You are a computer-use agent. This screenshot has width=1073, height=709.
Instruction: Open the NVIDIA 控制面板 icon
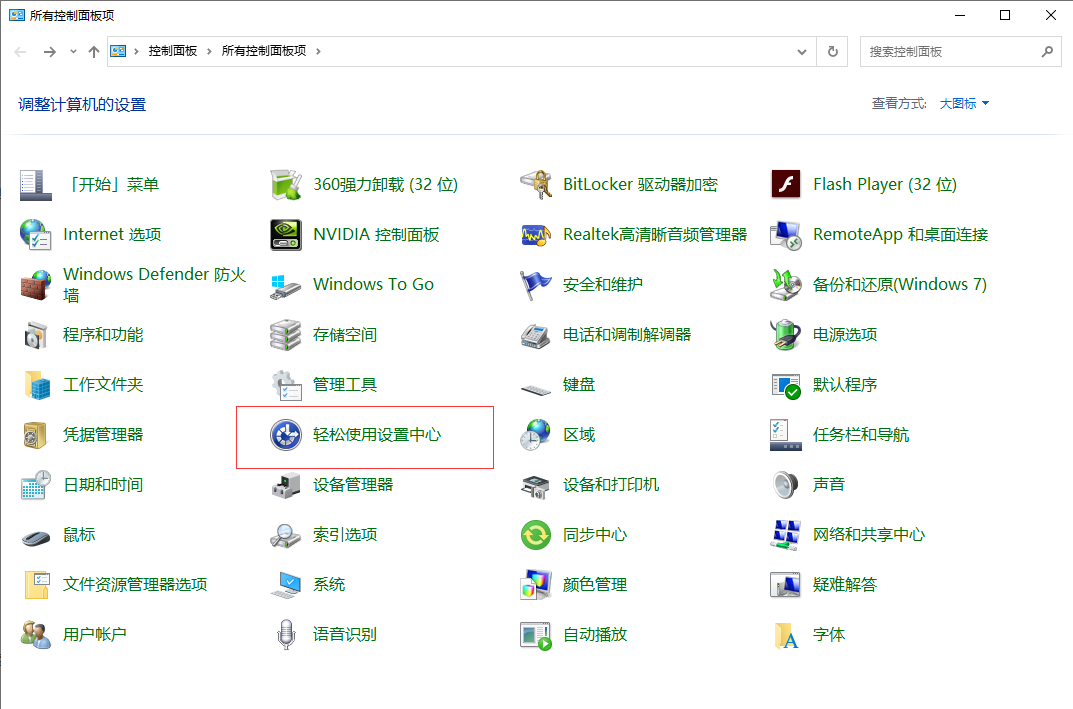[x=286, y=235]
